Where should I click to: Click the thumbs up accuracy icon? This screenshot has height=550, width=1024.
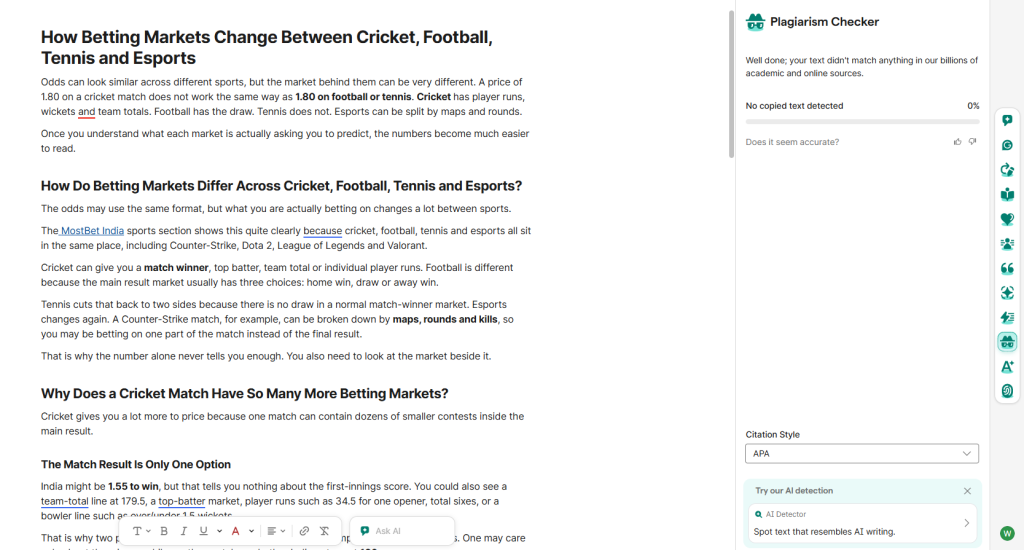pyautogui.click(x=957, y=142)
